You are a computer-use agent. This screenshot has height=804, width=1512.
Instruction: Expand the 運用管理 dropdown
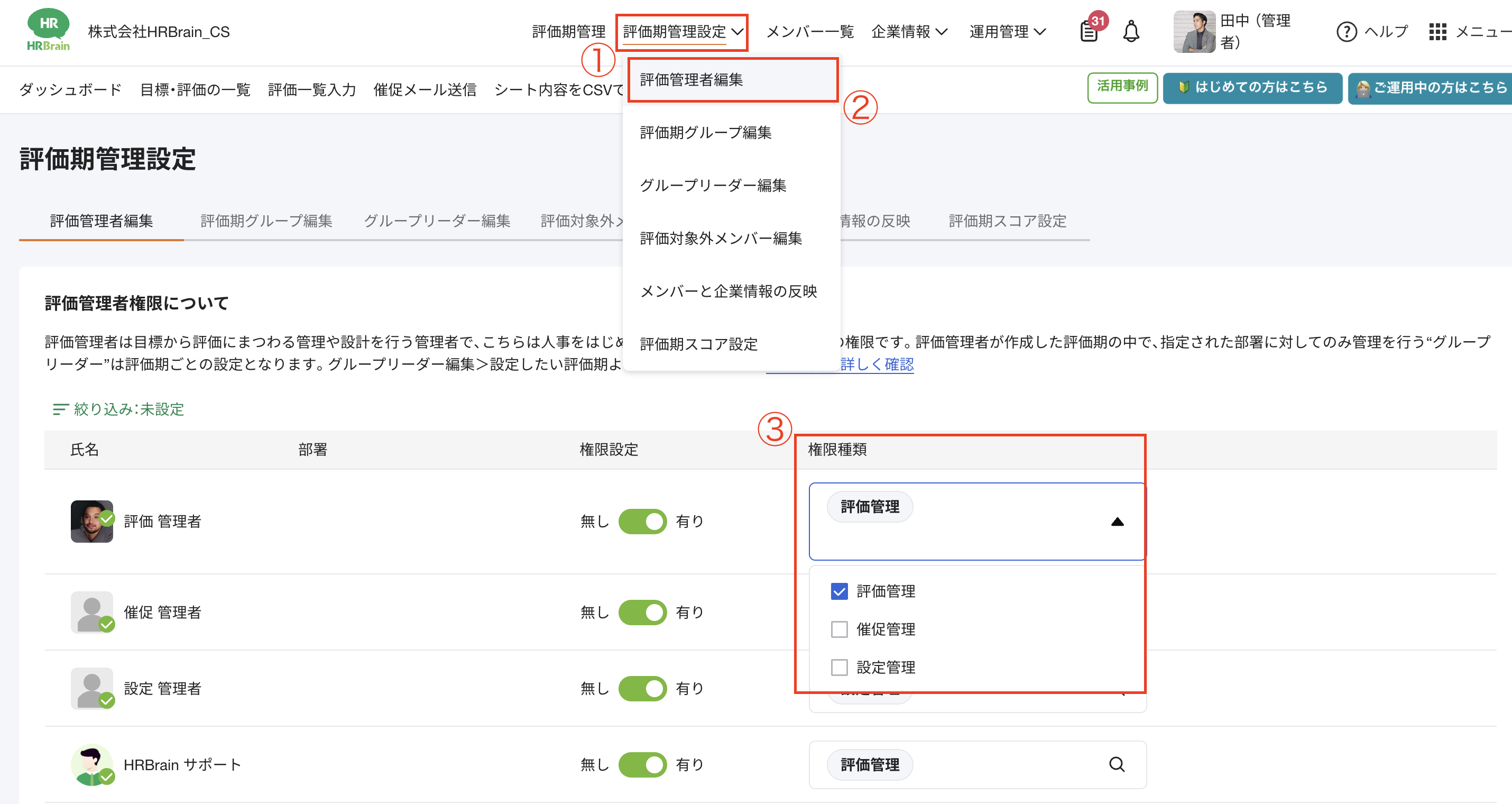coord(1006,32)
